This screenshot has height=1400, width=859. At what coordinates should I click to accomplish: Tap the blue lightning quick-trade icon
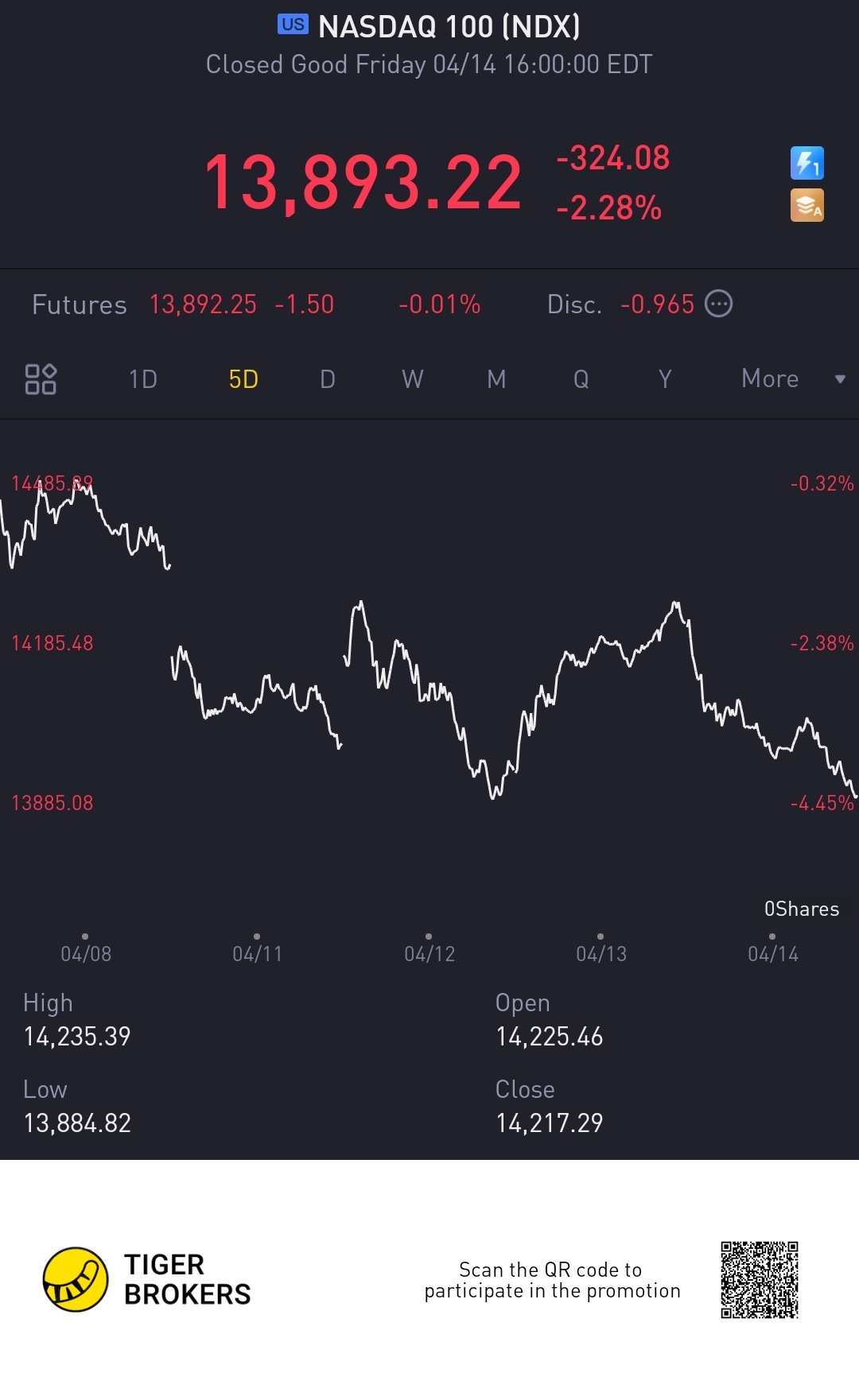pos(807,163)
